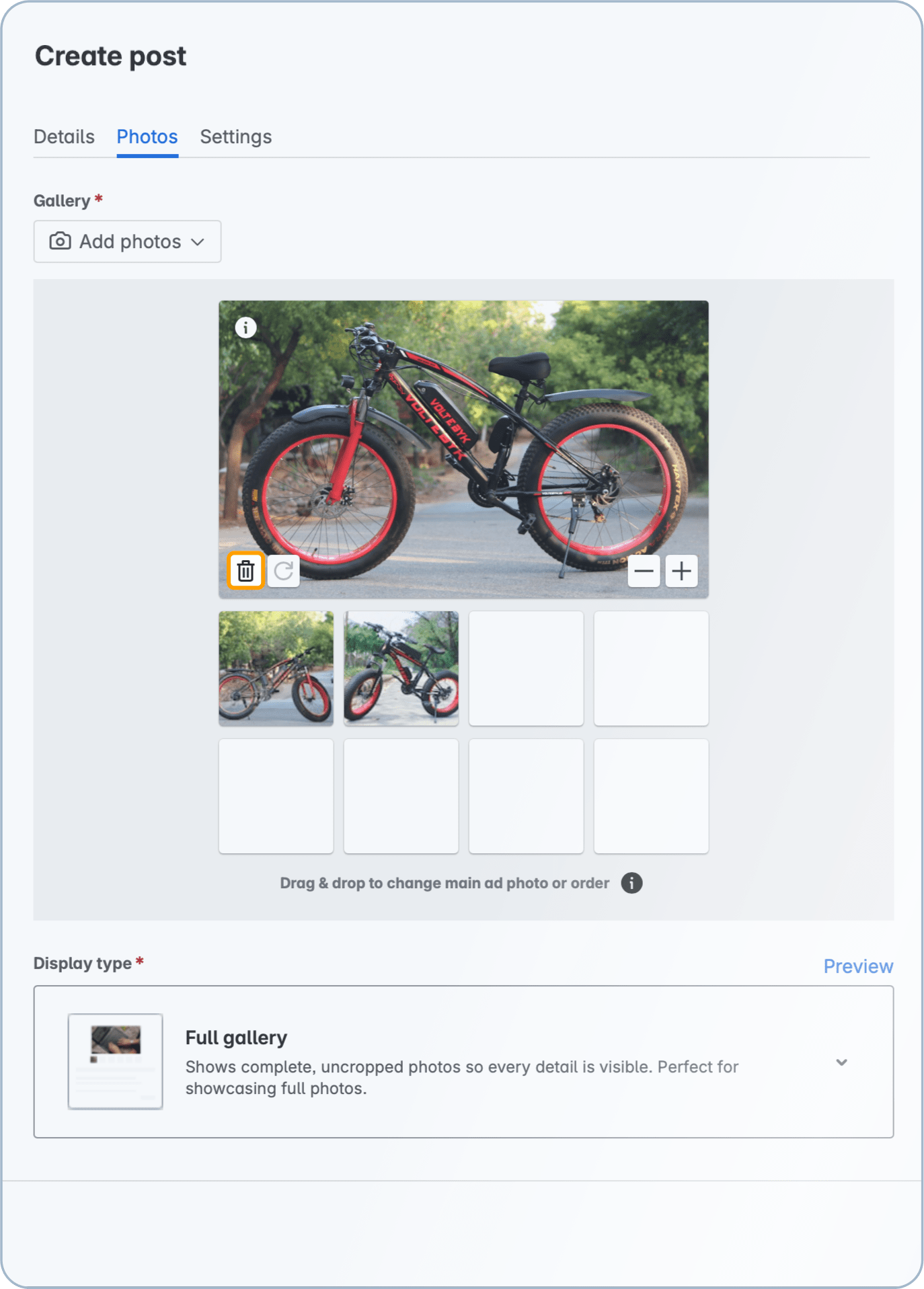
Task: Rotate the main photo
Action: (283, 571)
